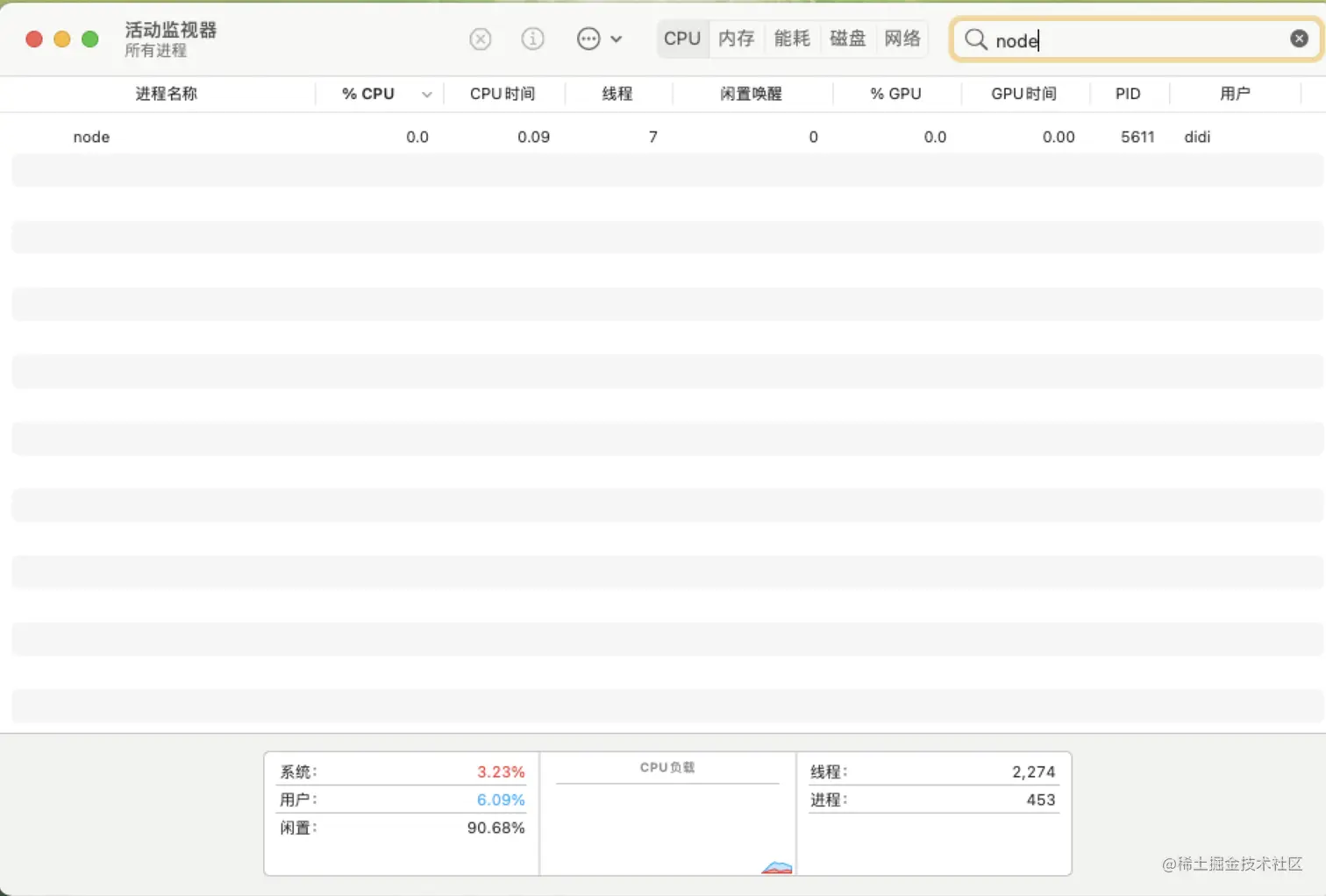1326x896 pixels.
Task: Click the PID value 5611
Action: click(1137, 137)
